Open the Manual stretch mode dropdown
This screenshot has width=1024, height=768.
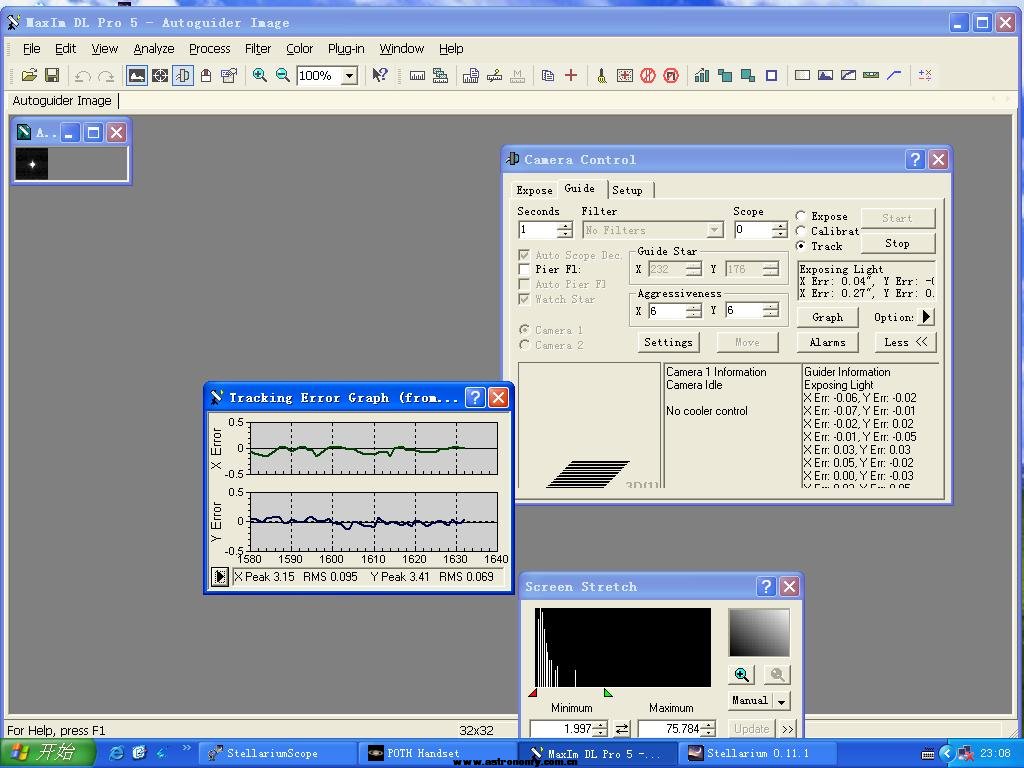click(782, 701)
